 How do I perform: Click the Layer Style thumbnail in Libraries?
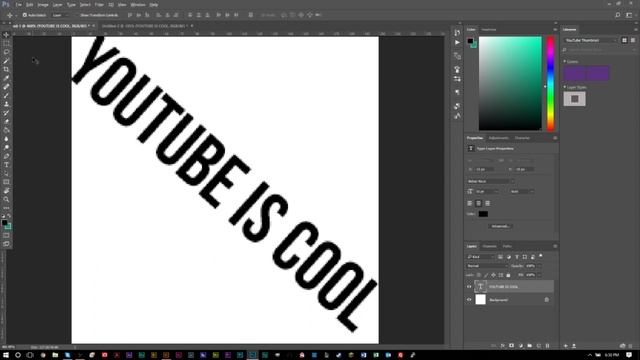[x=574, y=99]
